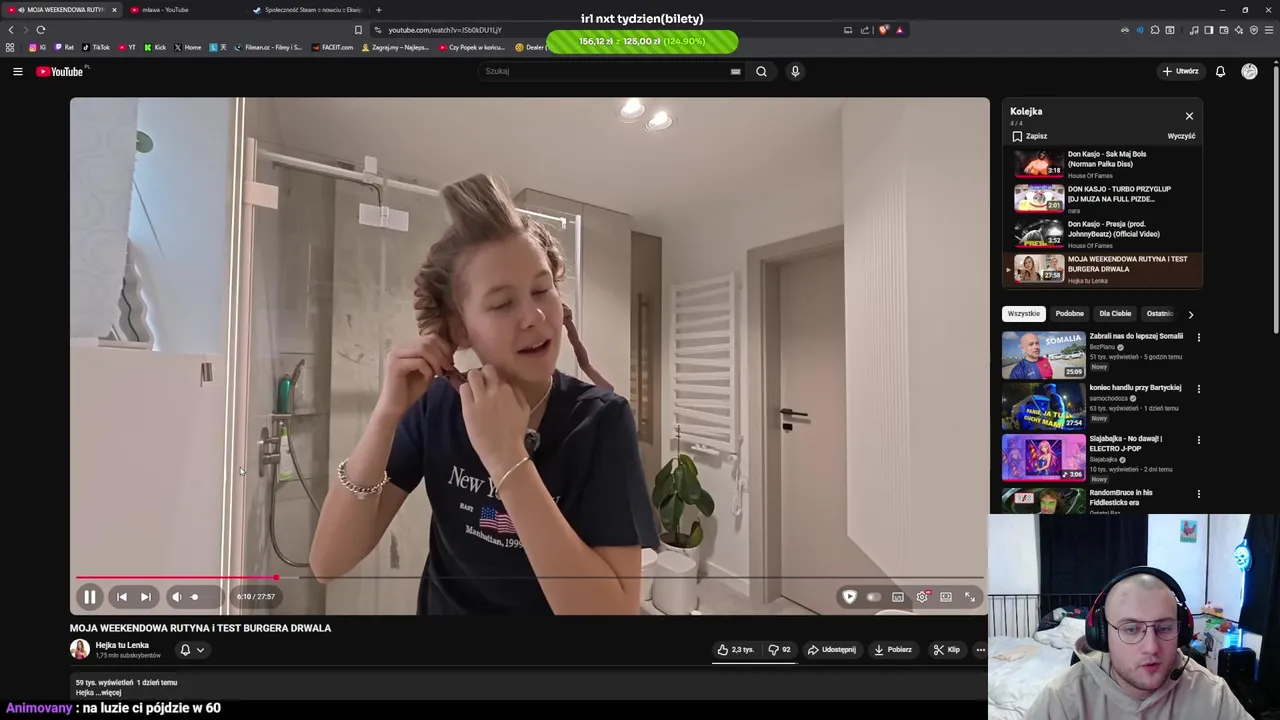Play Don Kasjo - Sak Maj Bols in the queue
This screenshot has height=720, width=1280.
click(x=1104, y=164)
